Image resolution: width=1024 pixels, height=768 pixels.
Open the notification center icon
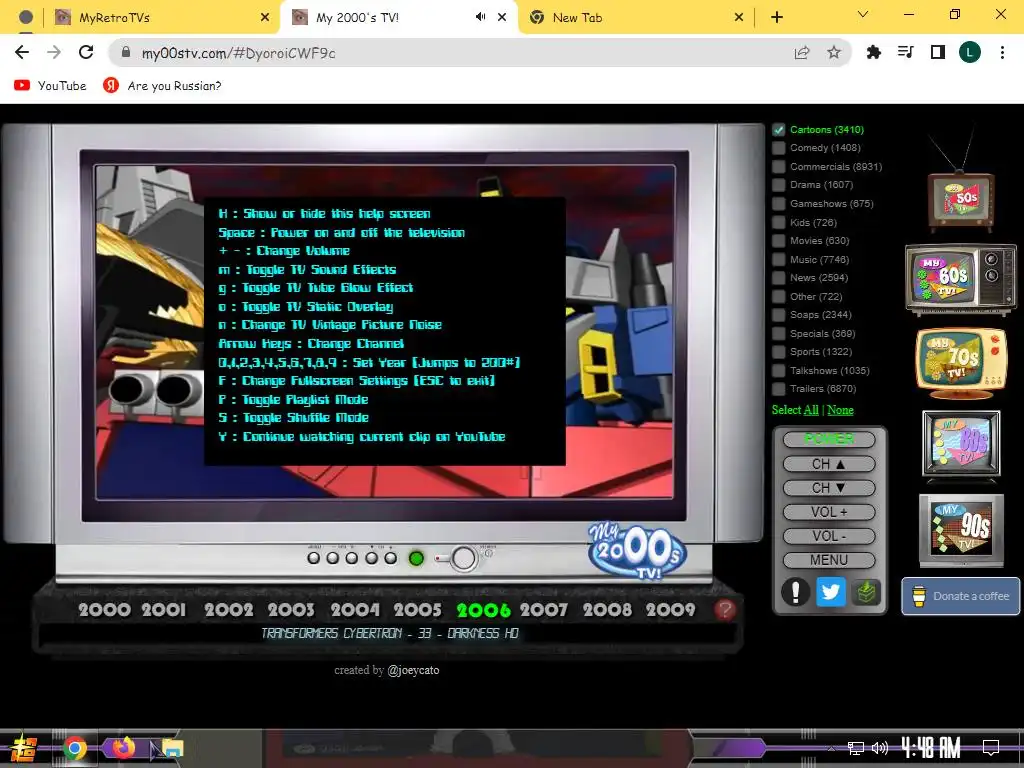pos(991,748)
